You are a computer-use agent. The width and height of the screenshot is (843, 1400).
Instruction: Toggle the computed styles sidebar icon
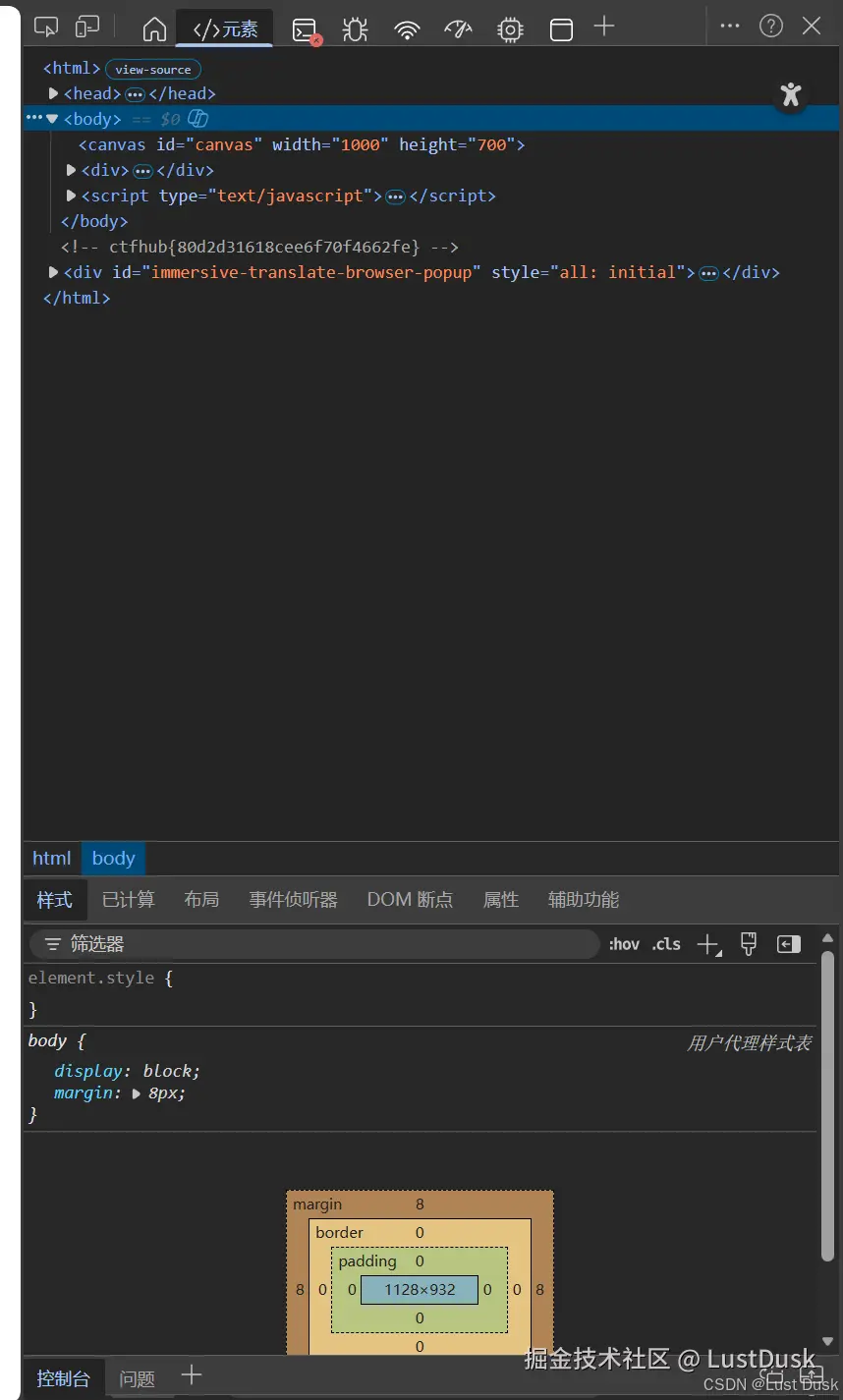click(789, 944)
